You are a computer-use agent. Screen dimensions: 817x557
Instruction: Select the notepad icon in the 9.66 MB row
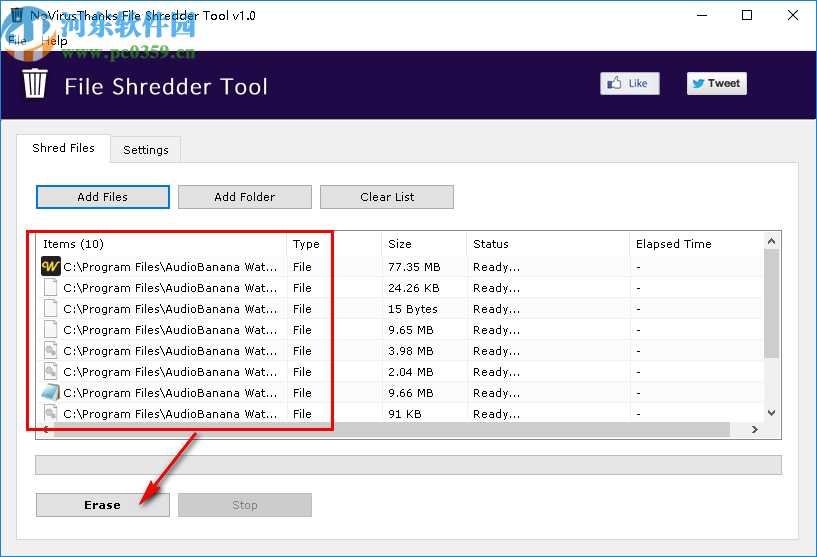click(51, 392)
